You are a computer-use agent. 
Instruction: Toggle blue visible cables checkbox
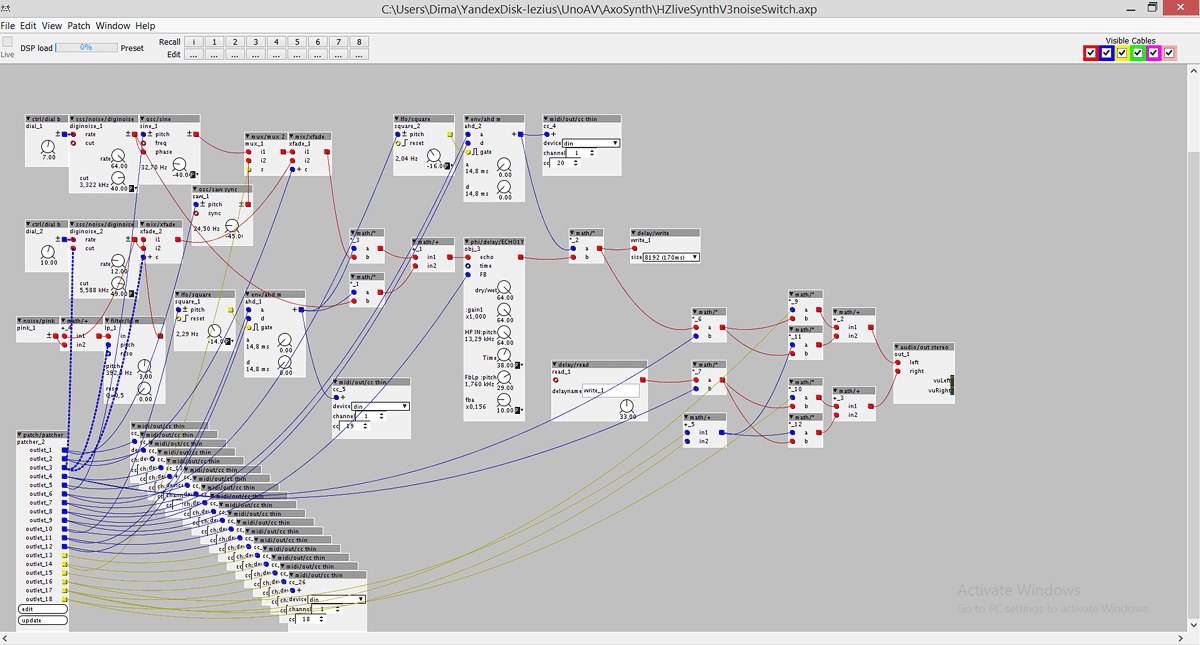tap(1106, 52)
